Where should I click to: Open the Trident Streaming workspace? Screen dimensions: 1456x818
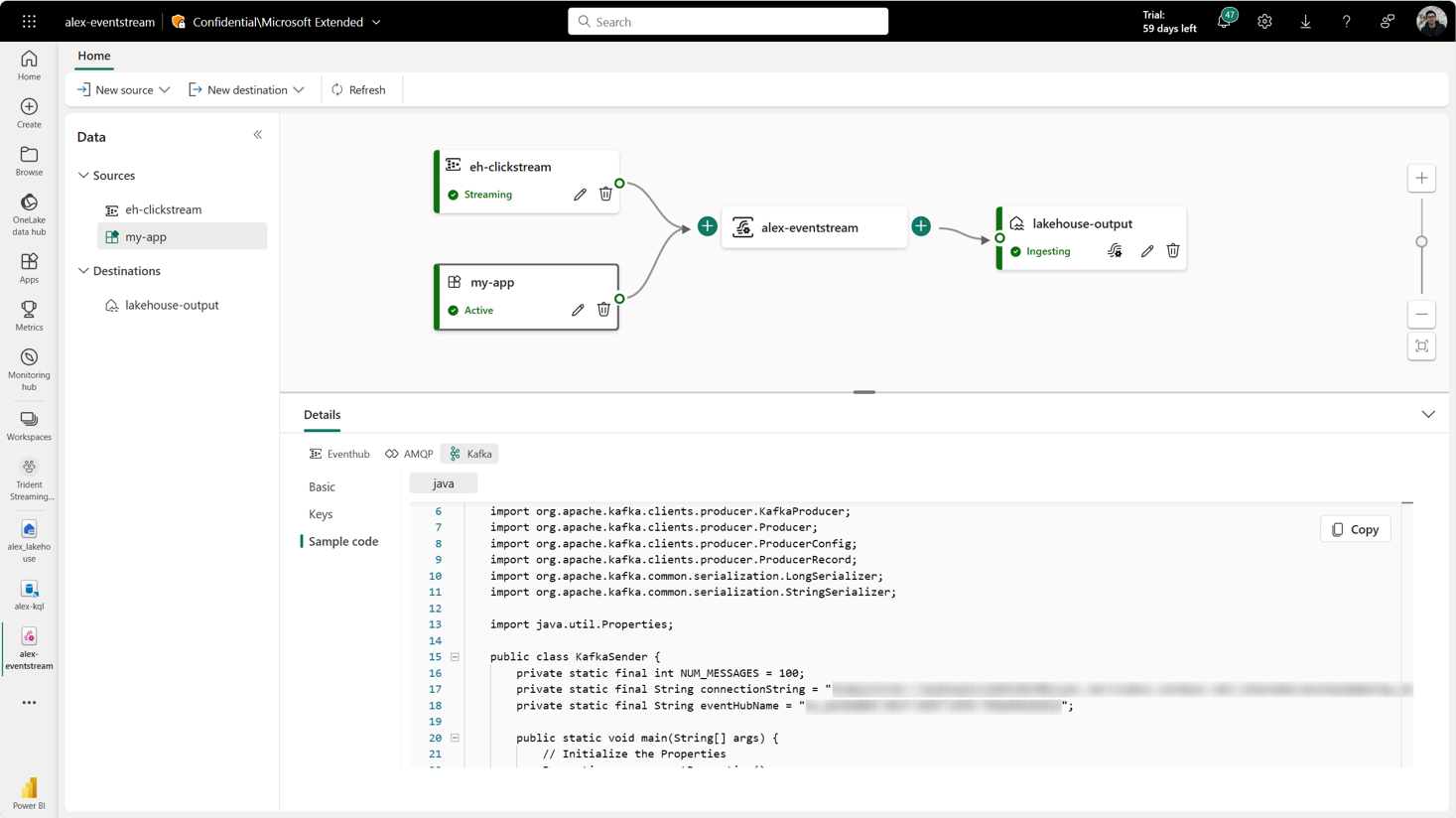pyautogui.click(x=29, y=479)
